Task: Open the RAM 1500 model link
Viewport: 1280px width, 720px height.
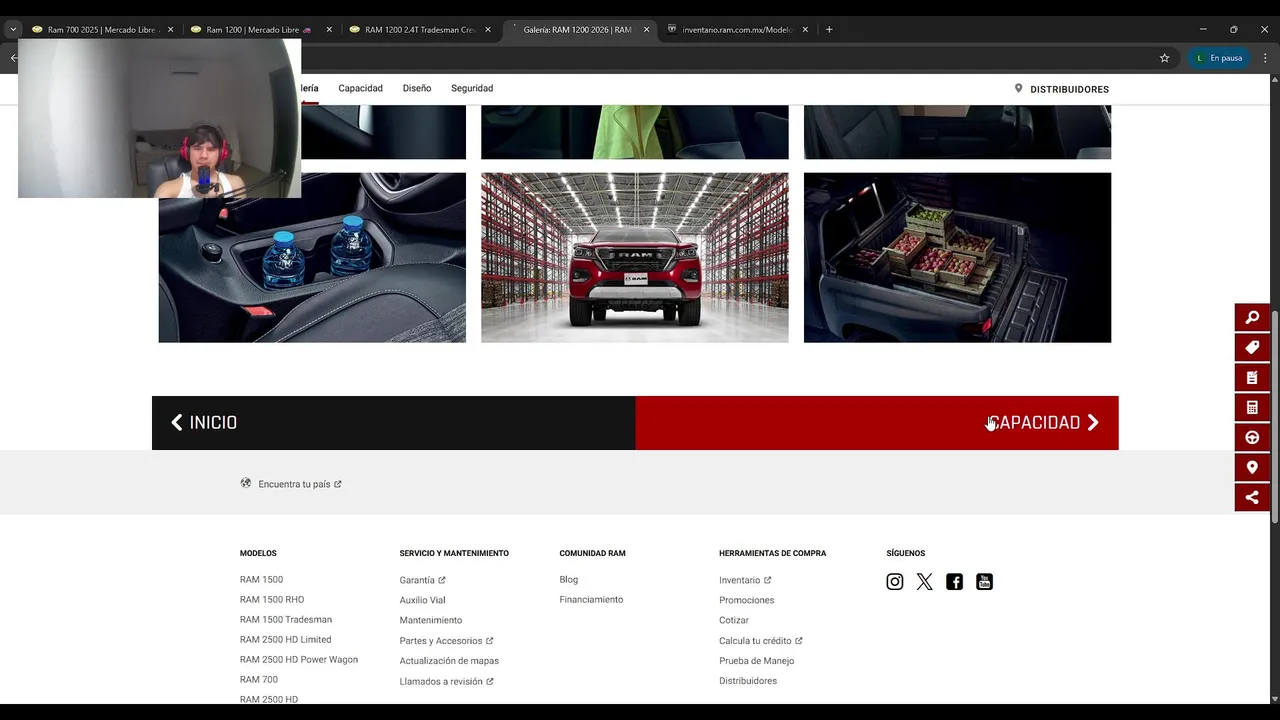Action: click(x=261, y=580)
